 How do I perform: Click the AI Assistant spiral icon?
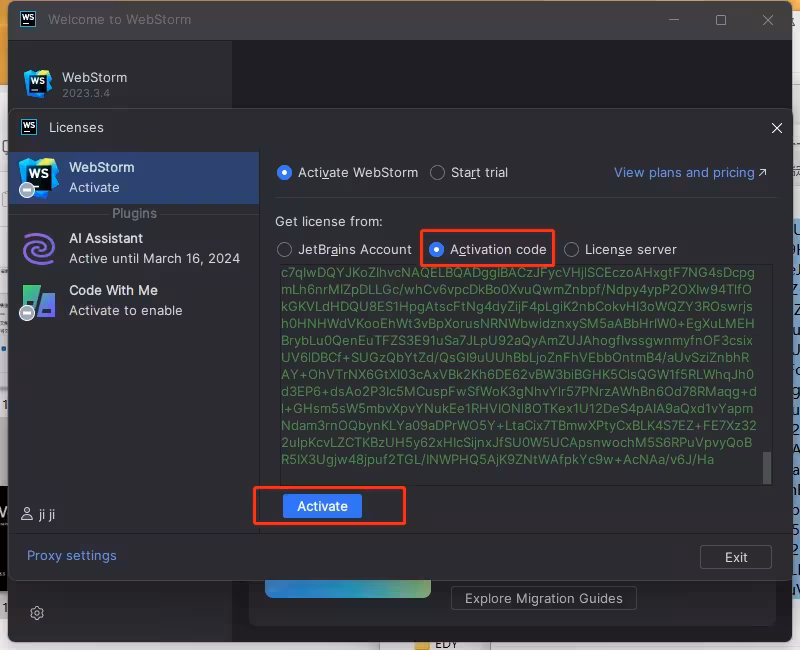point(39,248)
